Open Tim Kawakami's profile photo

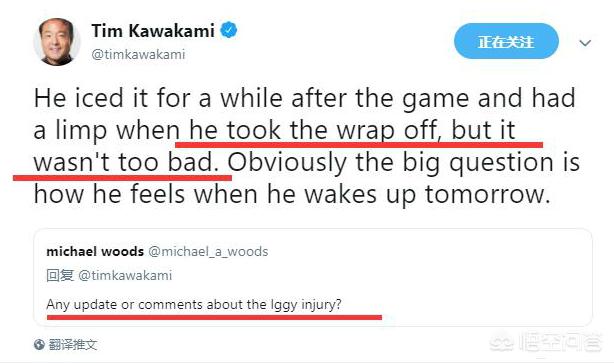click(x=57, y=42)
